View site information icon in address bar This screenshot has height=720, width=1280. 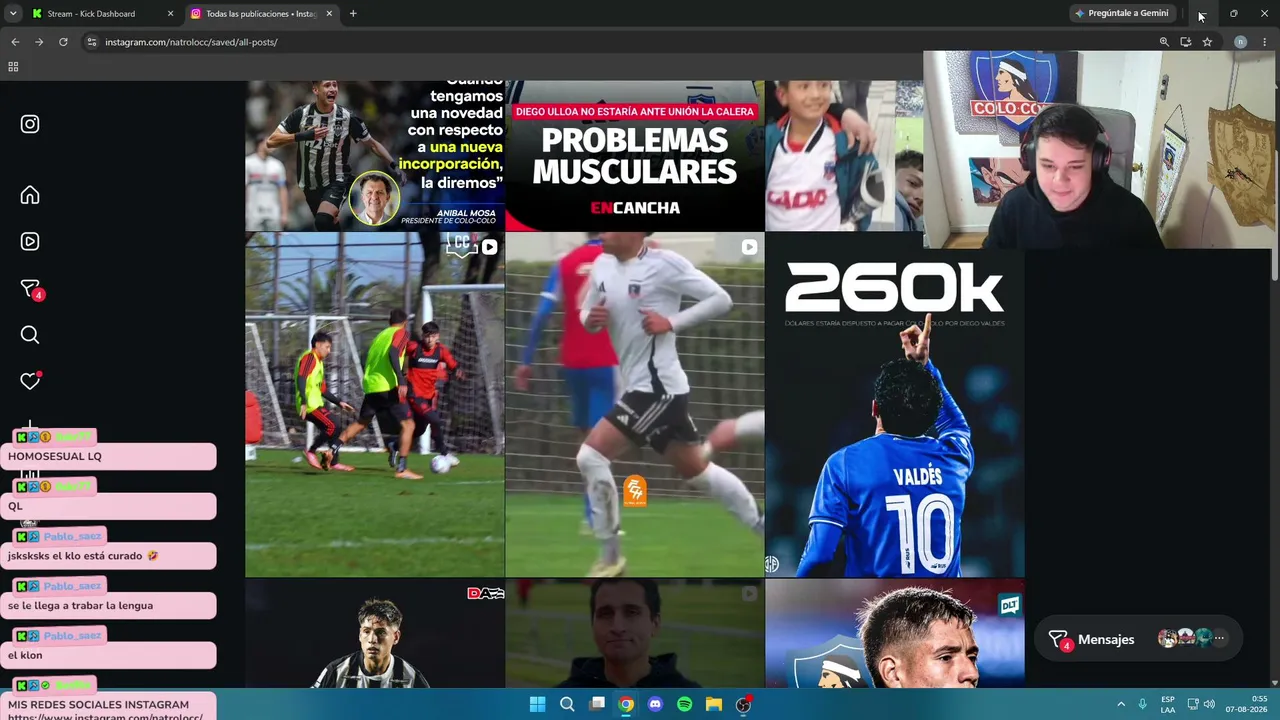pos(92,42)
